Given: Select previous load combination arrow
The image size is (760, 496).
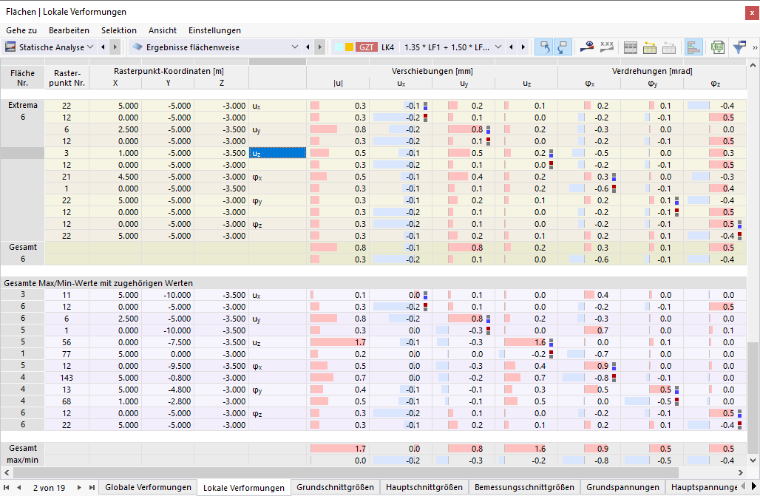Looking at the screenshot, I should [511, 47].
